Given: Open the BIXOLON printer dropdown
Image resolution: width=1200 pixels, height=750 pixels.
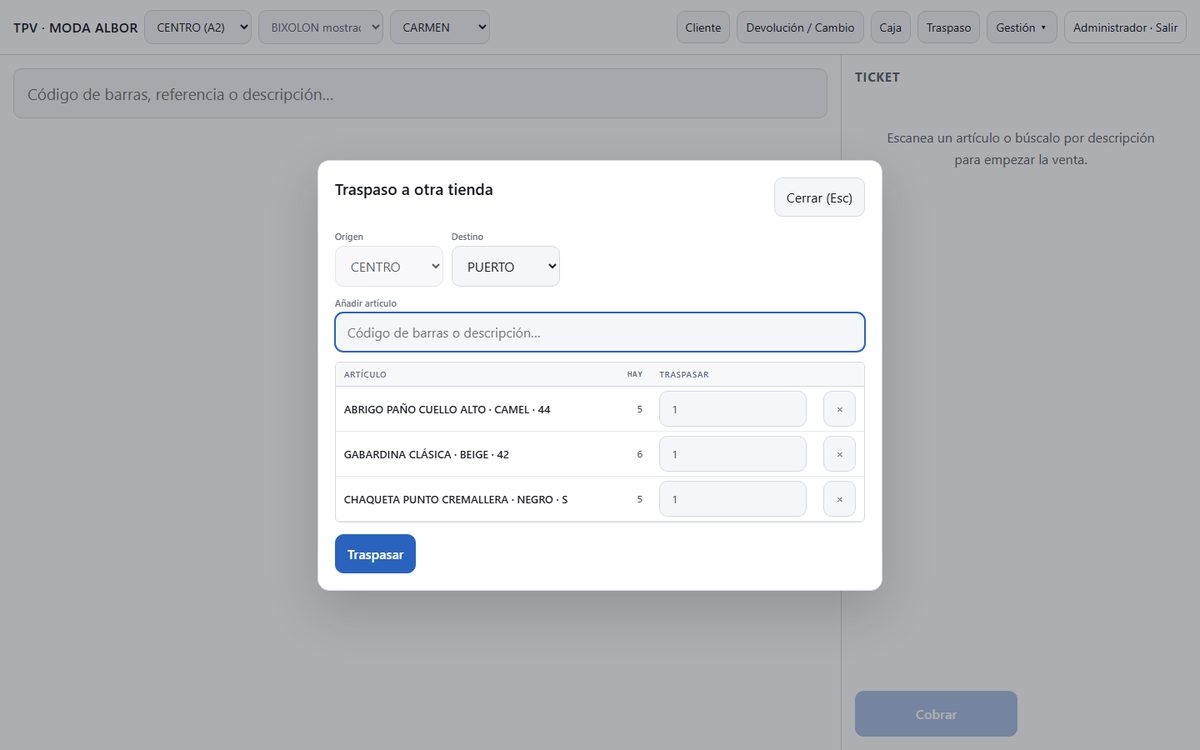Looking at the screenshot, I should point(320,27).
